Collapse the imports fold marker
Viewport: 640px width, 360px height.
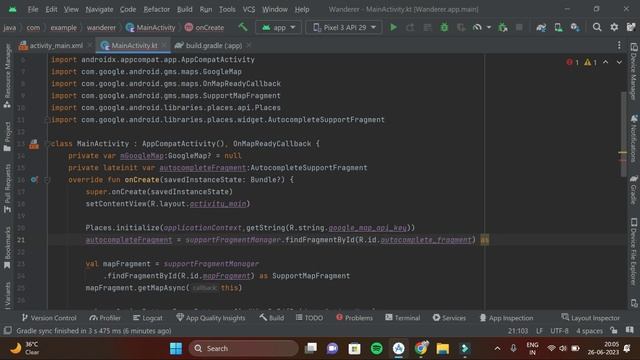pos(47,120)
